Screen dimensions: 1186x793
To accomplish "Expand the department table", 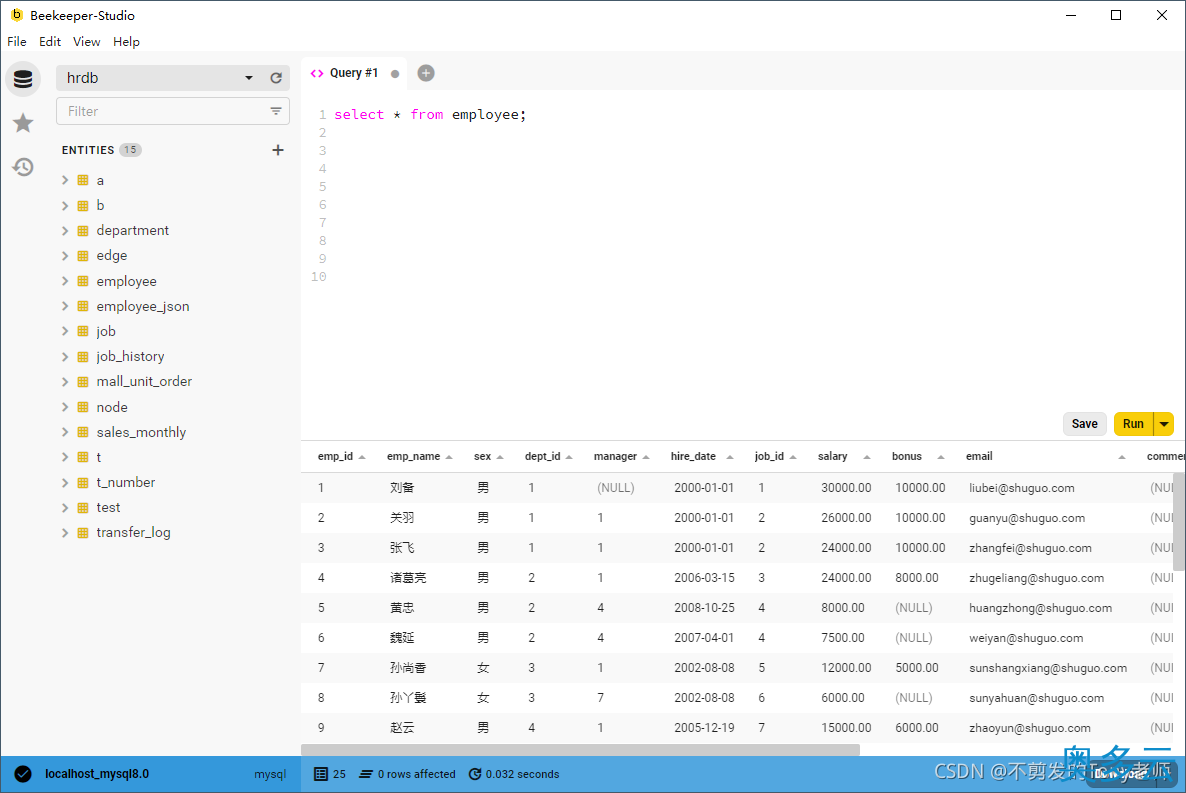I will (x=65, y=231).
